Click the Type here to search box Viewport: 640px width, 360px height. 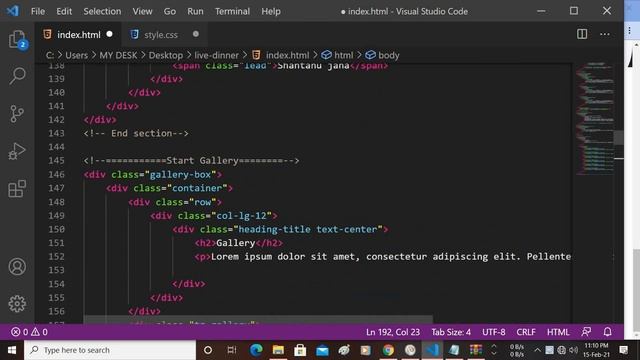[x=110, y=350]
